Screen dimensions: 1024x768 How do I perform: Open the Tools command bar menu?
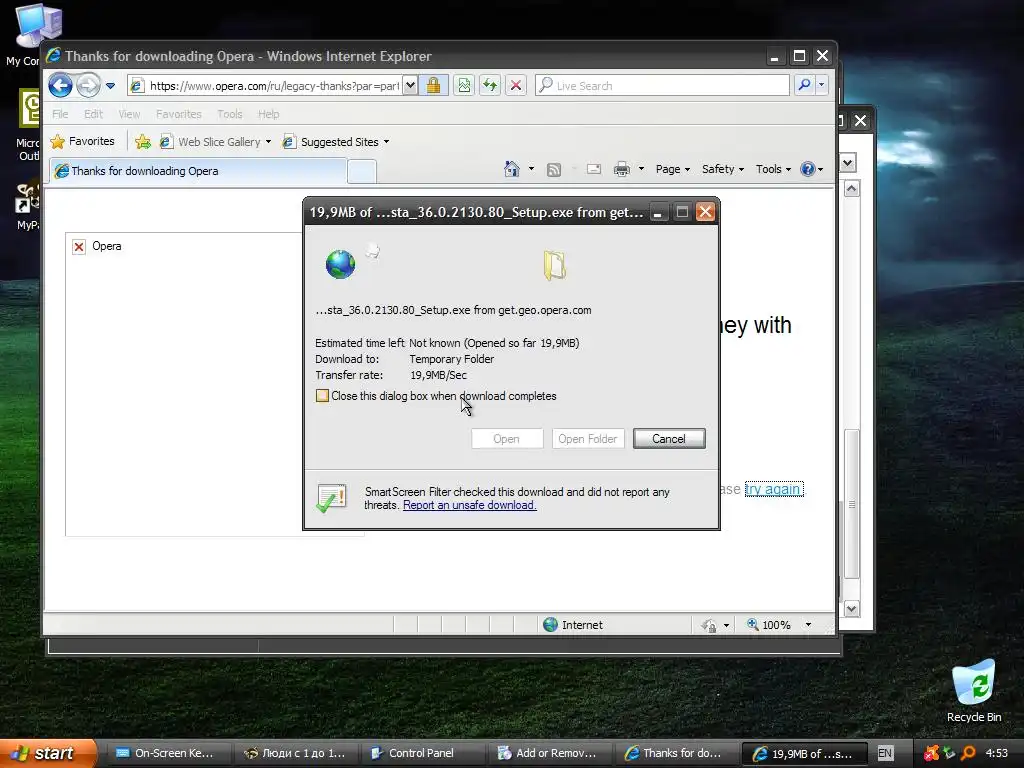click(x=773, y=169)
